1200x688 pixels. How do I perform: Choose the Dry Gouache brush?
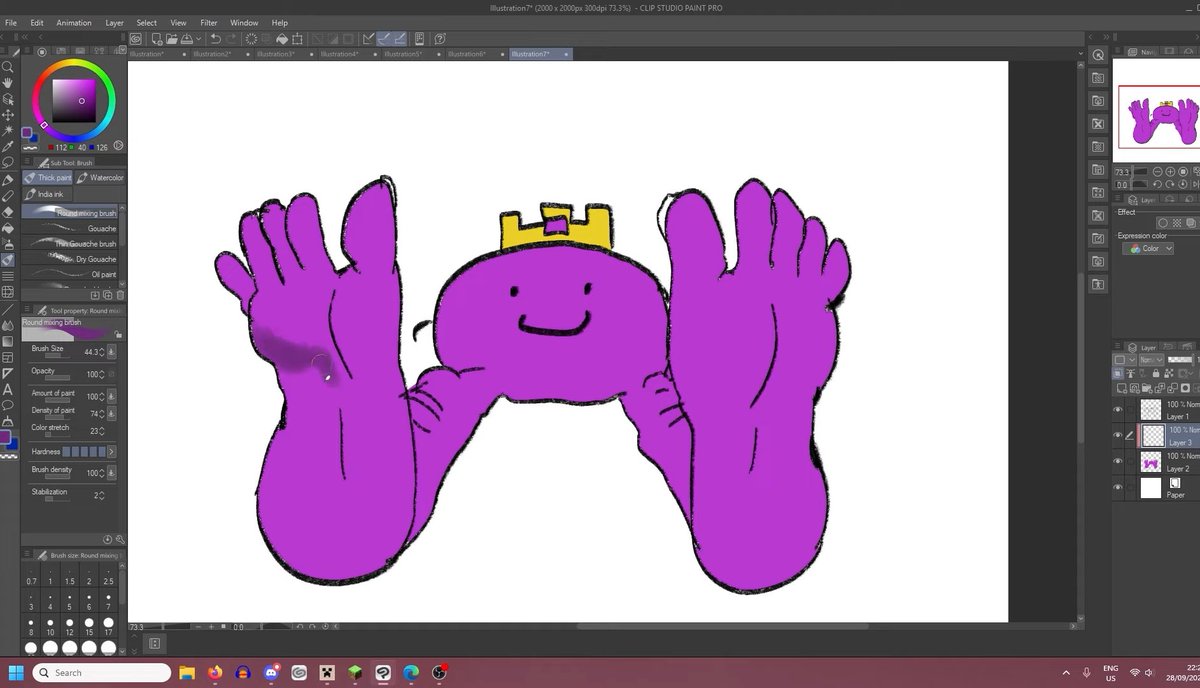(x=72, y=259)
